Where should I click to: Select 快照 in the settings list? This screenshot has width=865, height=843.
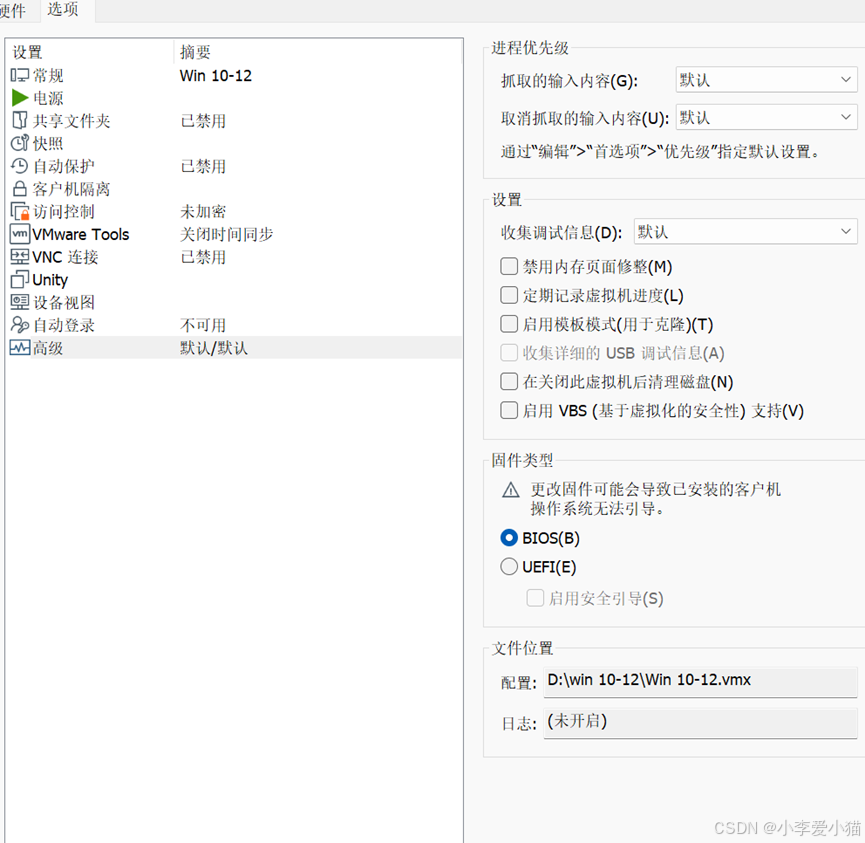click(x=234, y=143)
